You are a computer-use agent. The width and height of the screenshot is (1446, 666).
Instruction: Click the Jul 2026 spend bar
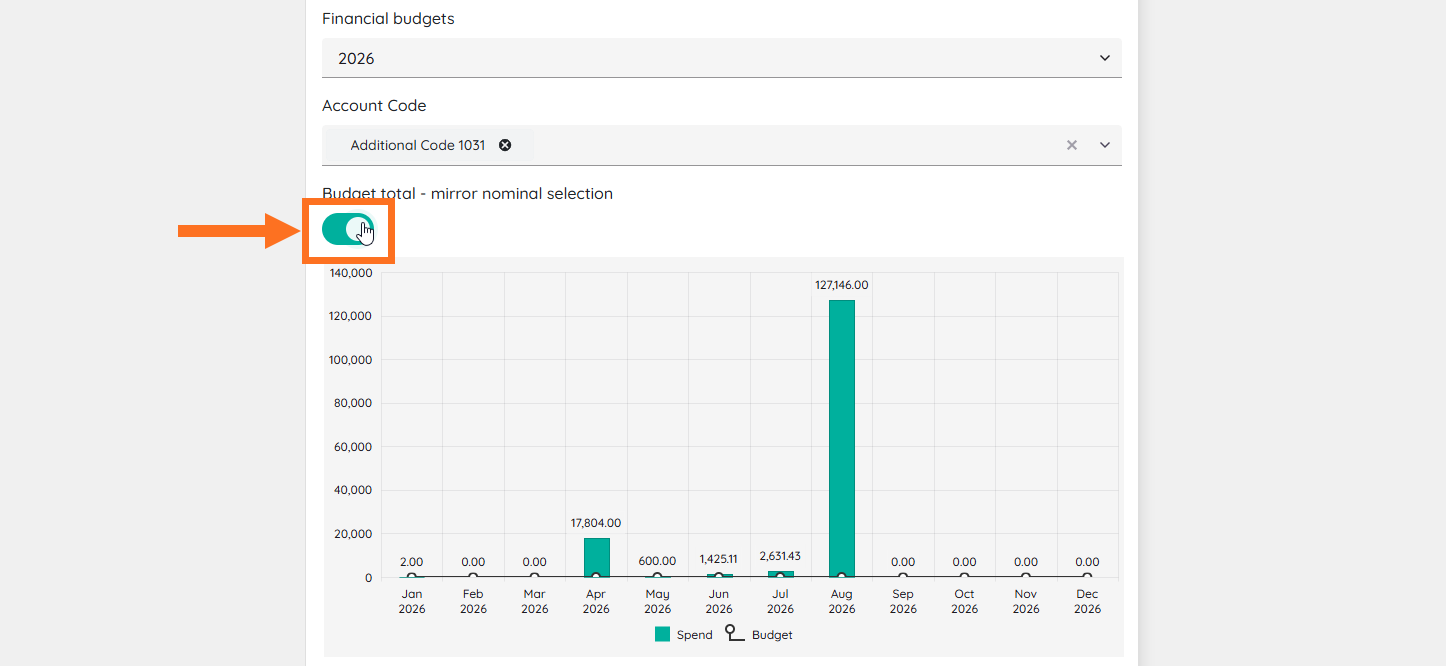[x=780, y=574]
